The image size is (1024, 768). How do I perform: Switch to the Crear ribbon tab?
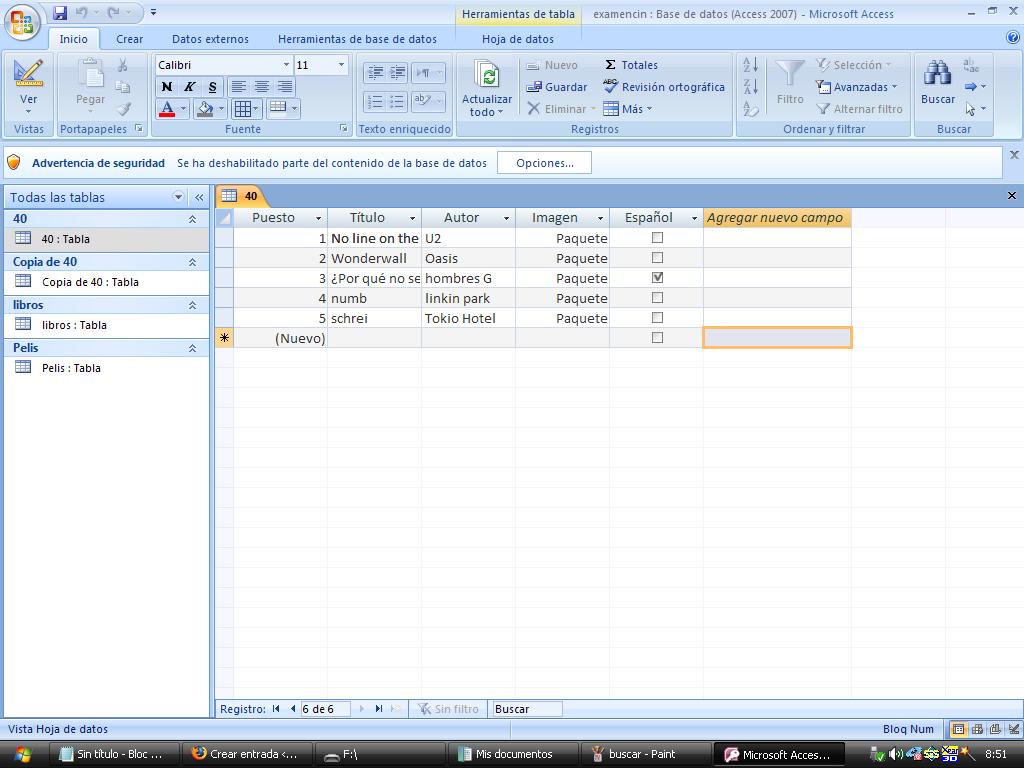pyautogui.click(x=129, y=38)
